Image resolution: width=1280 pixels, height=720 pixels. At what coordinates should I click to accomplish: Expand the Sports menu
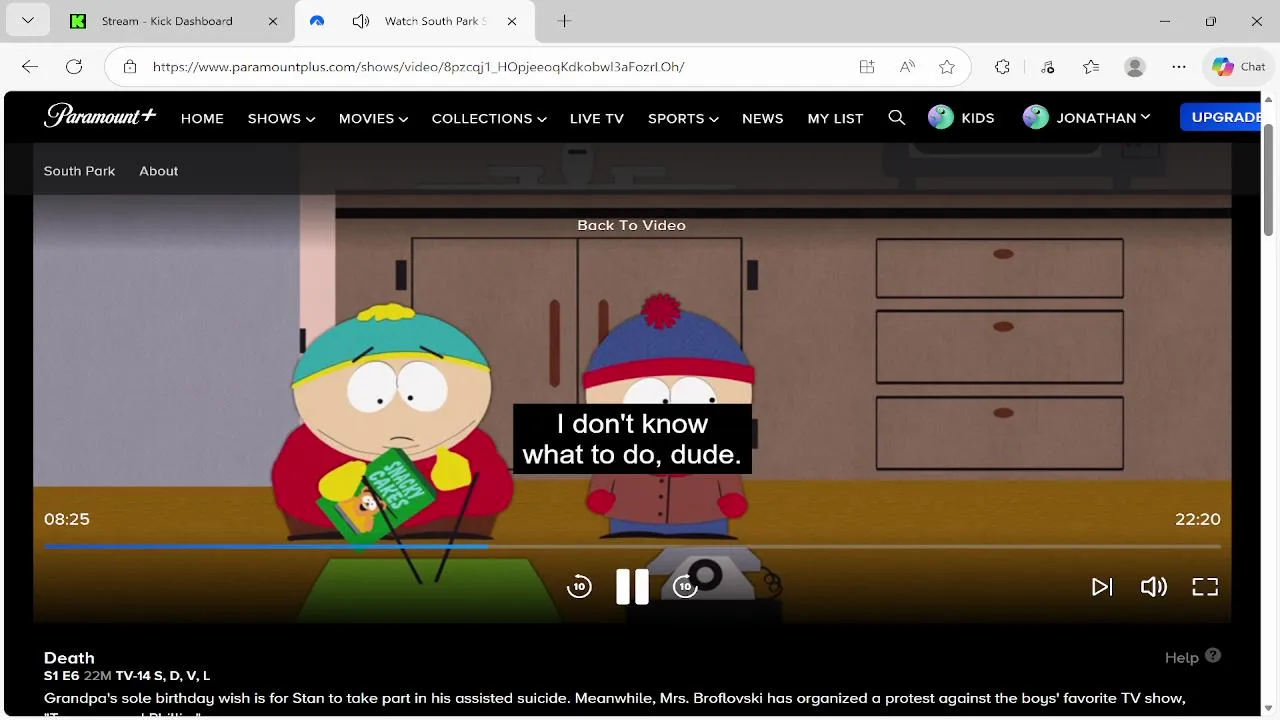[x=683, y=118]
